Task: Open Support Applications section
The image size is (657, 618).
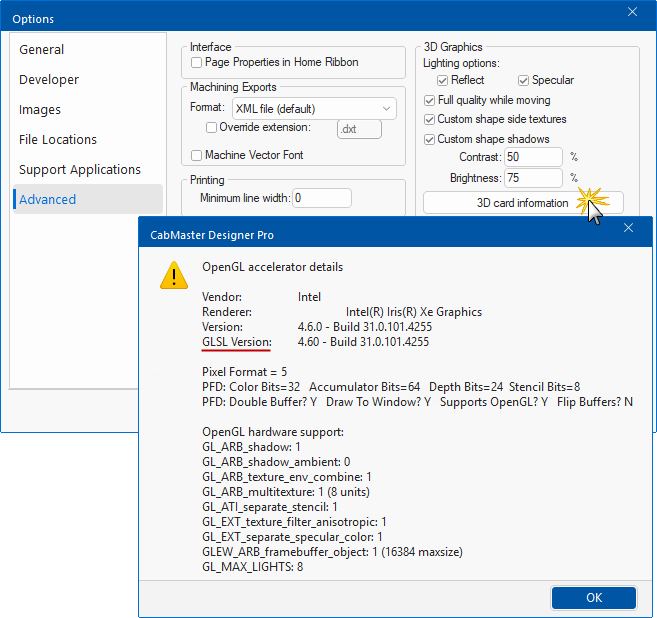Action: pos(80,169)
